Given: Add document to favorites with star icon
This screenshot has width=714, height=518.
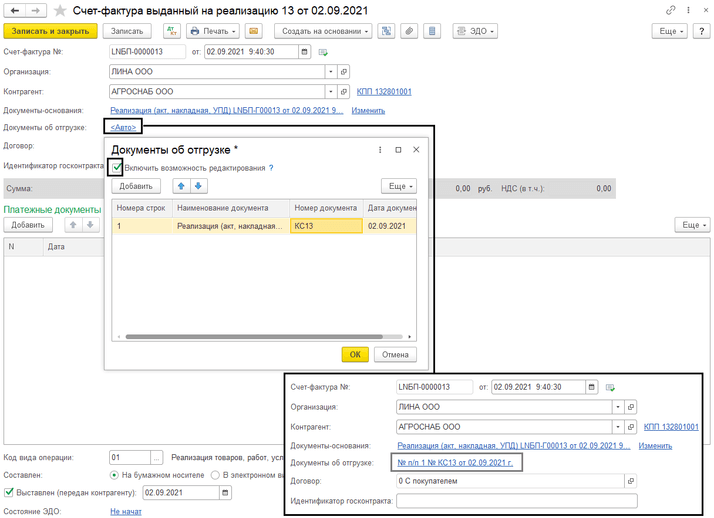Looking at the screenshot, I should point(61,9).
